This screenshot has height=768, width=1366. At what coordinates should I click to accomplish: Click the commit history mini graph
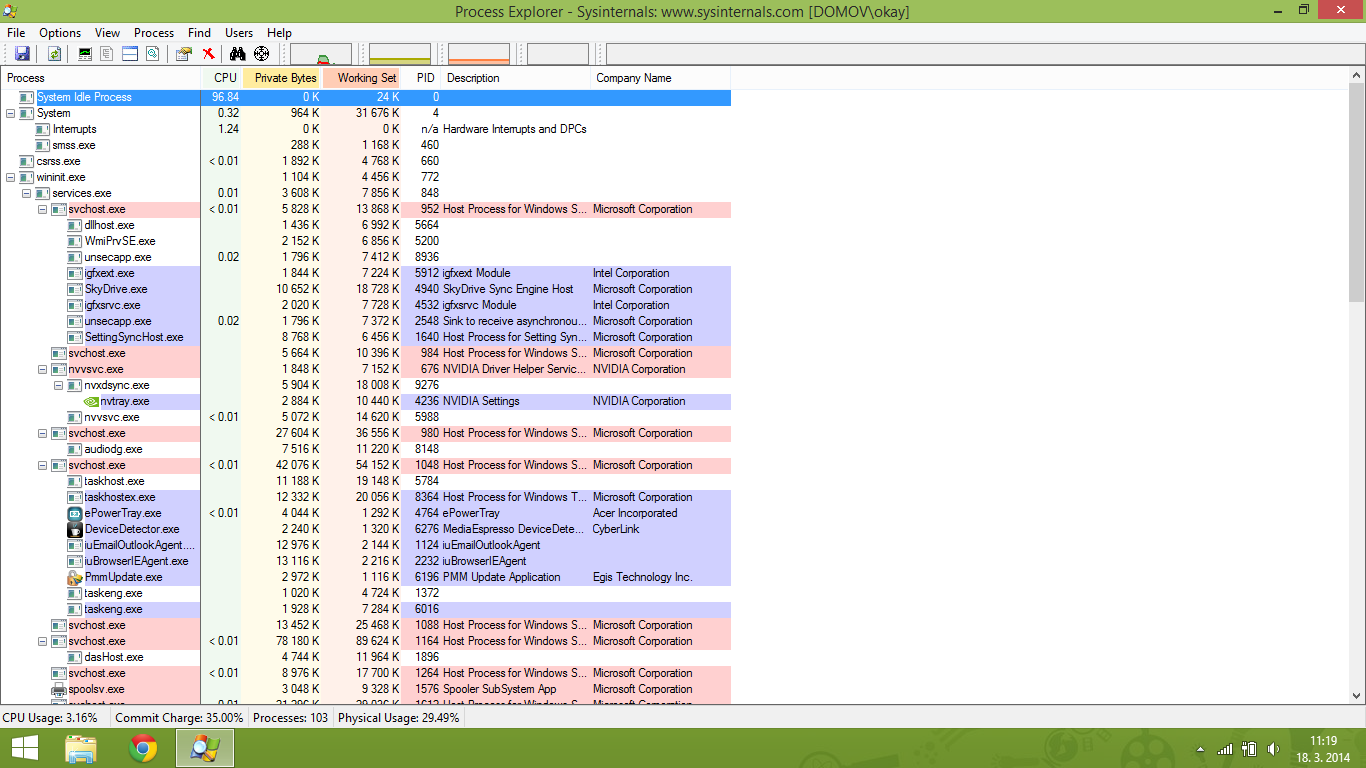coord(400,54)
